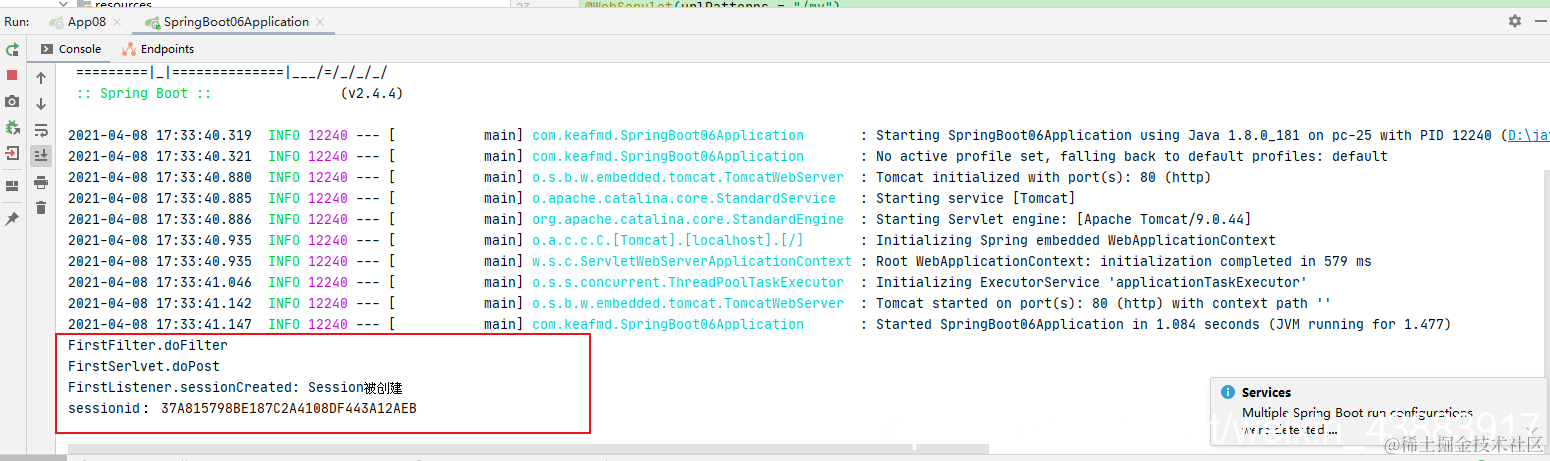Click the 'org.apache.catalina.core.StandardEngine' logger name

tap(687, 219)
